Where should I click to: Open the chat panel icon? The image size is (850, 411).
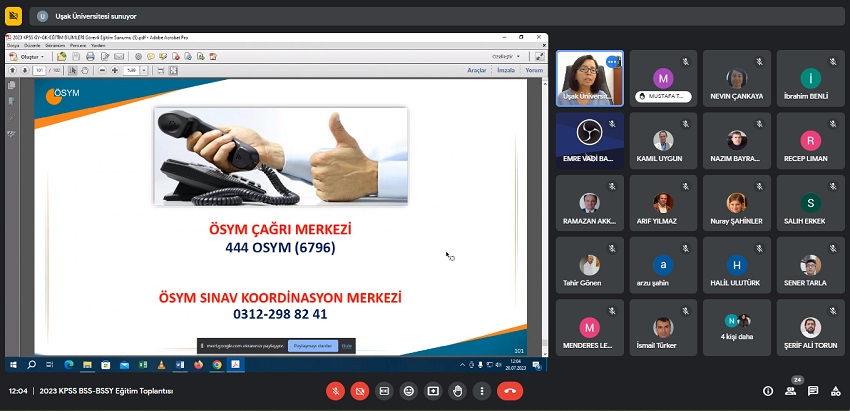point(813,391)
